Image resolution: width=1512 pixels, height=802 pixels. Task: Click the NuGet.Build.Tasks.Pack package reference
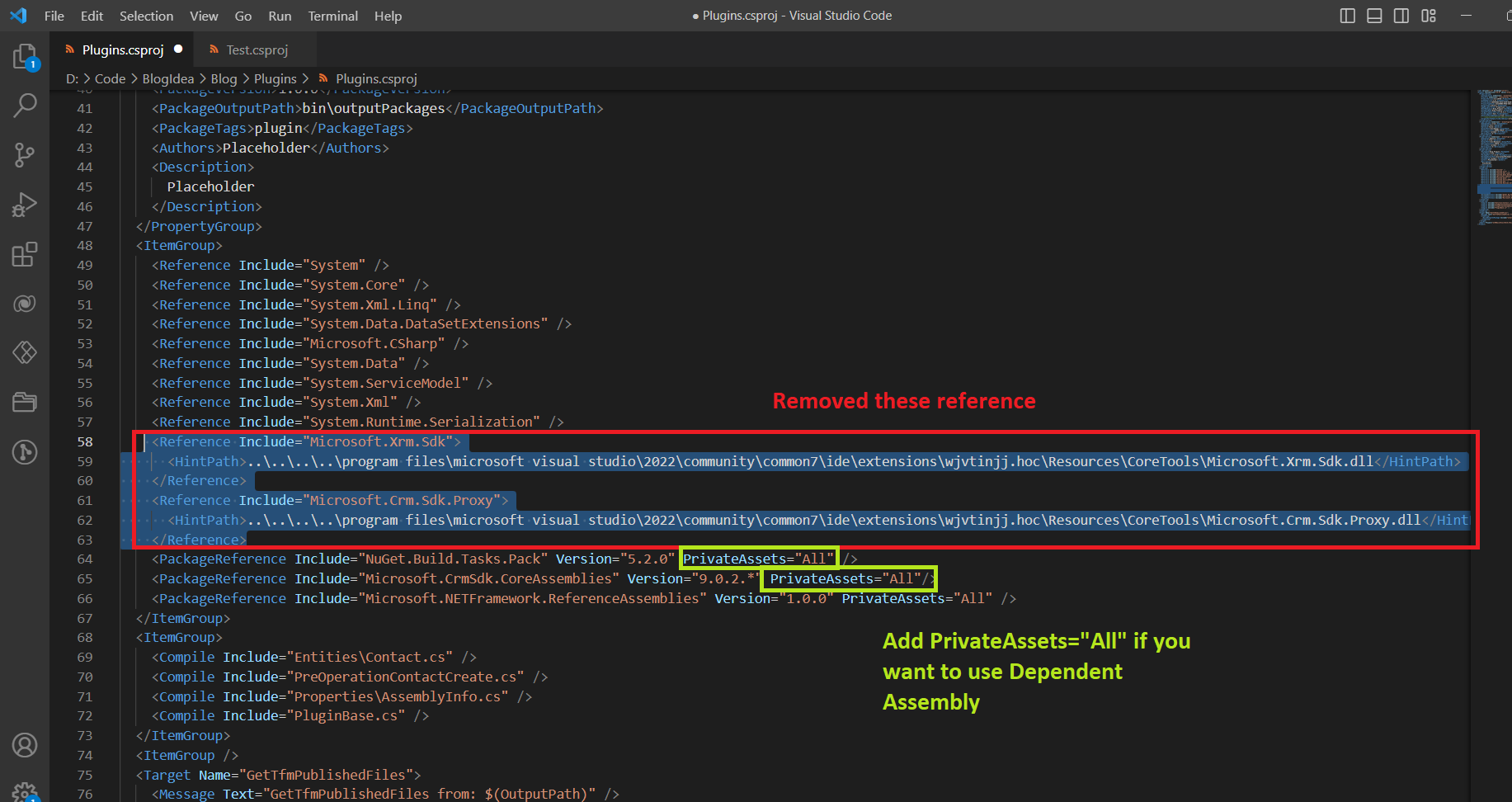click(505, 559)
